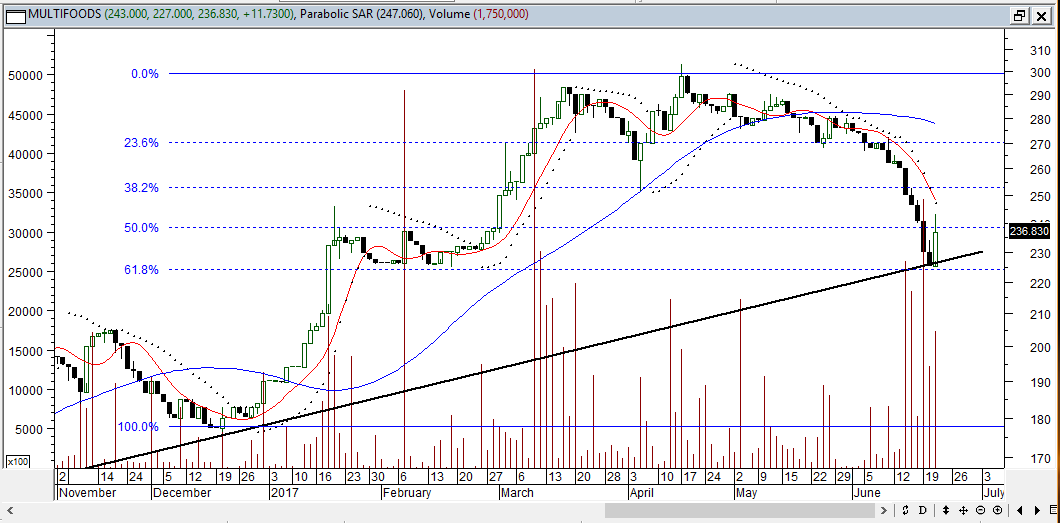Screen dimensions: 1060x523
Task: Open the list icon at the bottom toolbar's end
Action: [x=1053, y=510]
